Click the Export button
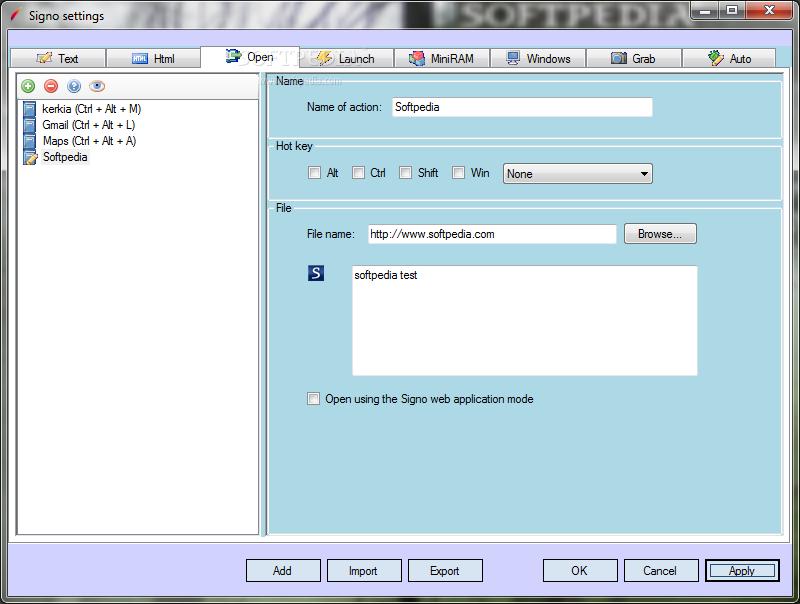800x604 pixels. click(445, 570)
